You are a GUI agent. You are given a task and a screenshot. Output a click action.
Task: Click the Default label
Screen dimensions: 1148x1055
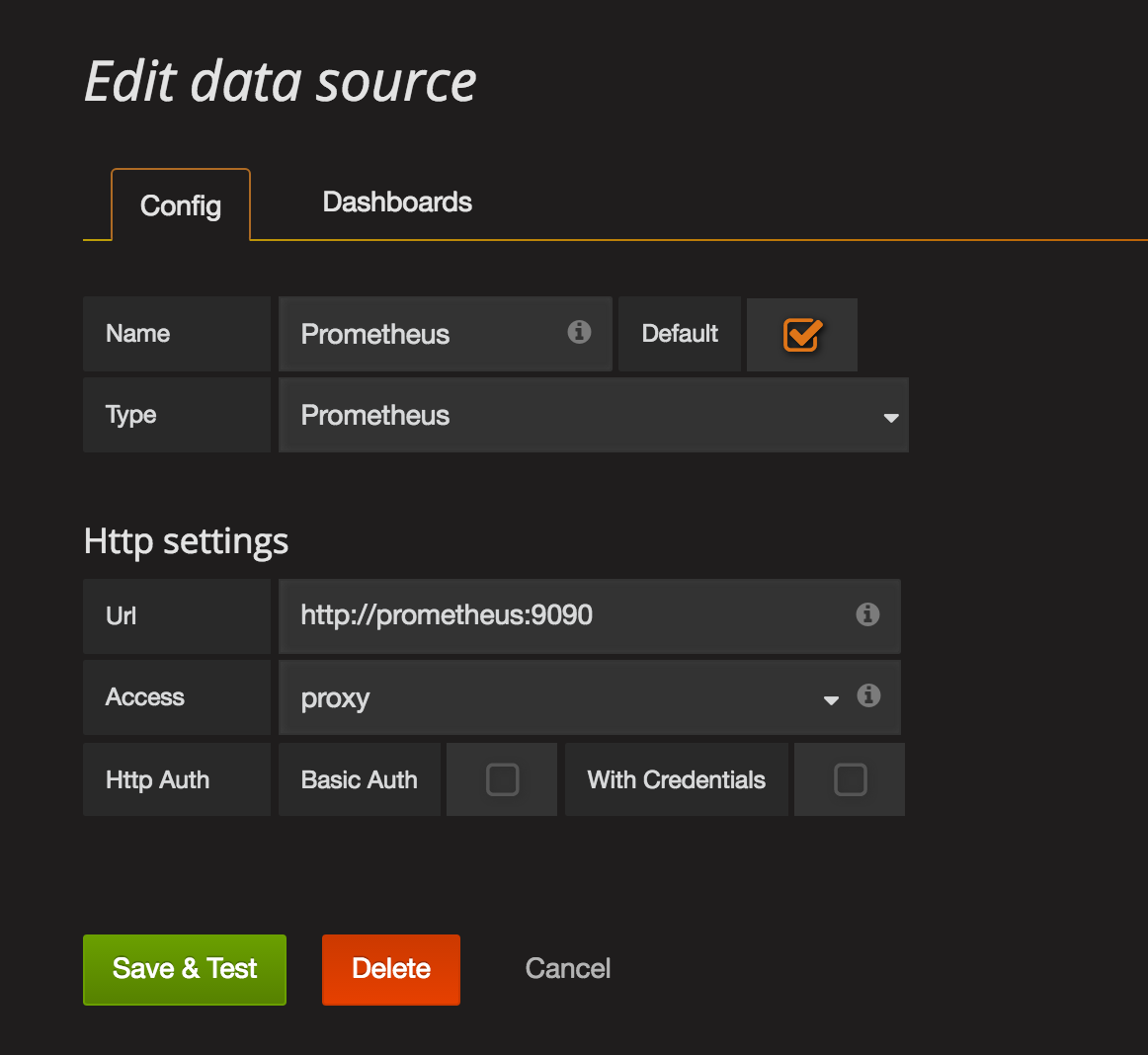(x=680, y=334)
